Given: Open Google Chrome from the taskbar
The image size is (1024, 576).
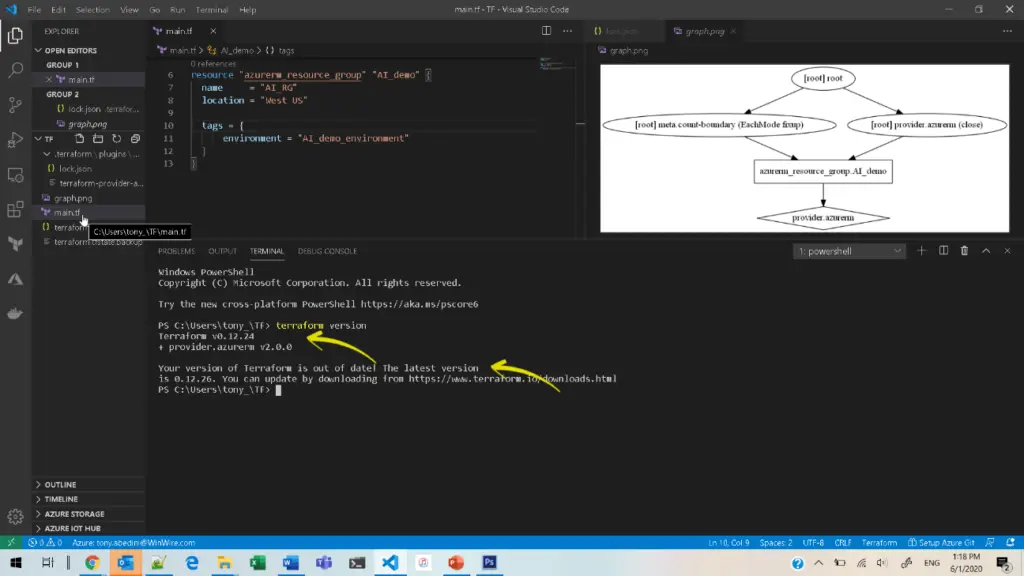Looking at the screenshot, I should 91,562.
